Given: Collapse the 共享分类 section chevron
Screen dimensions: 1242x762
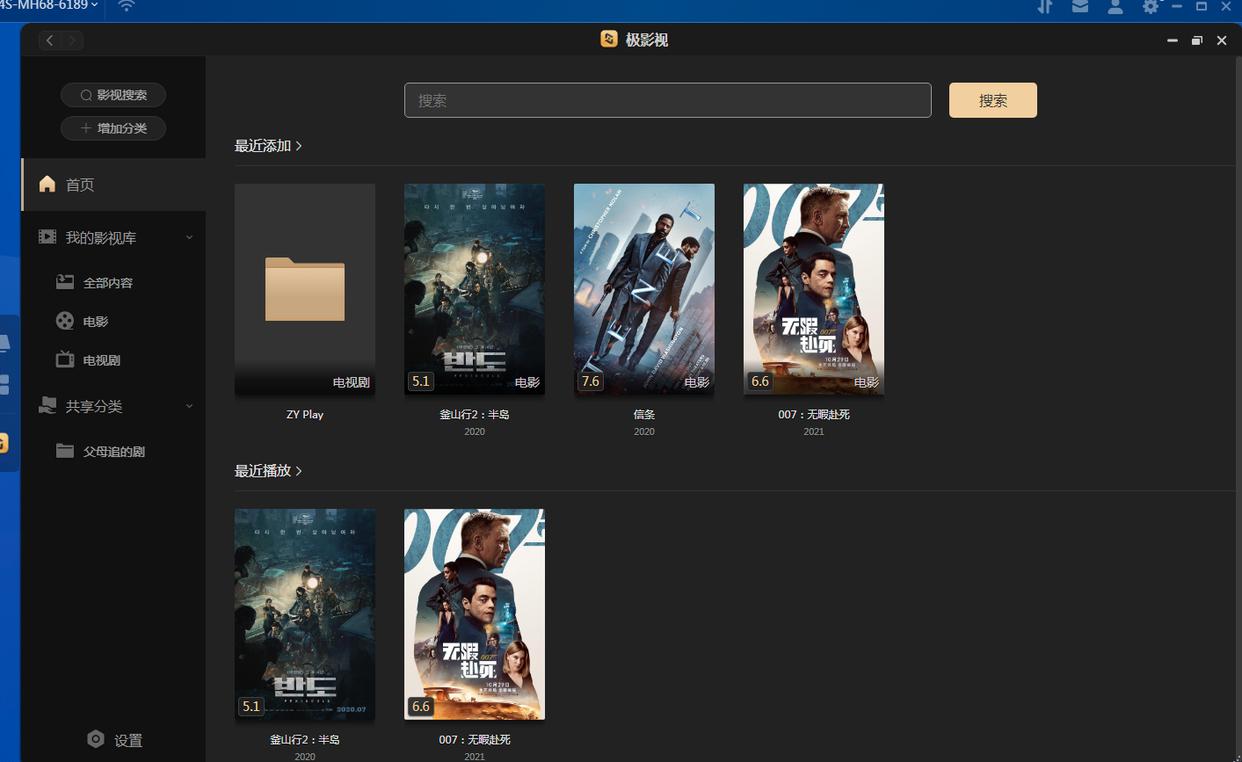Looking at the screenshot, I should click(189, 406).
